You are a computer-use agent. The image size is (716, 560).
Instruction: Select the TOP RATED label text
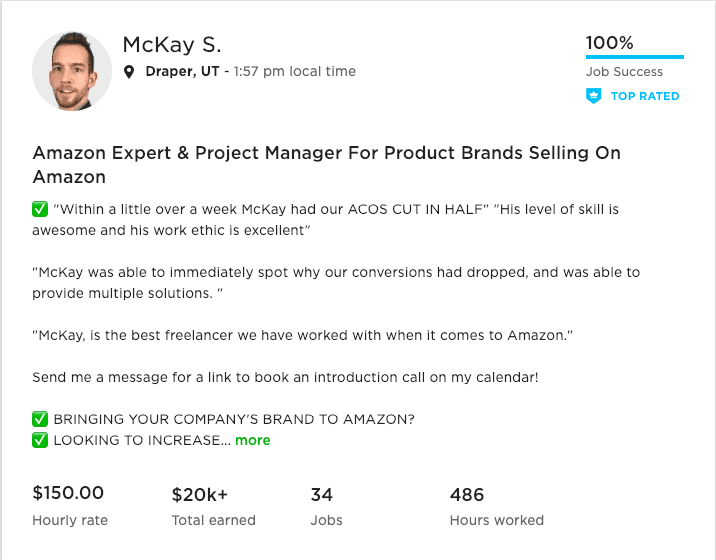click(645, 96)
